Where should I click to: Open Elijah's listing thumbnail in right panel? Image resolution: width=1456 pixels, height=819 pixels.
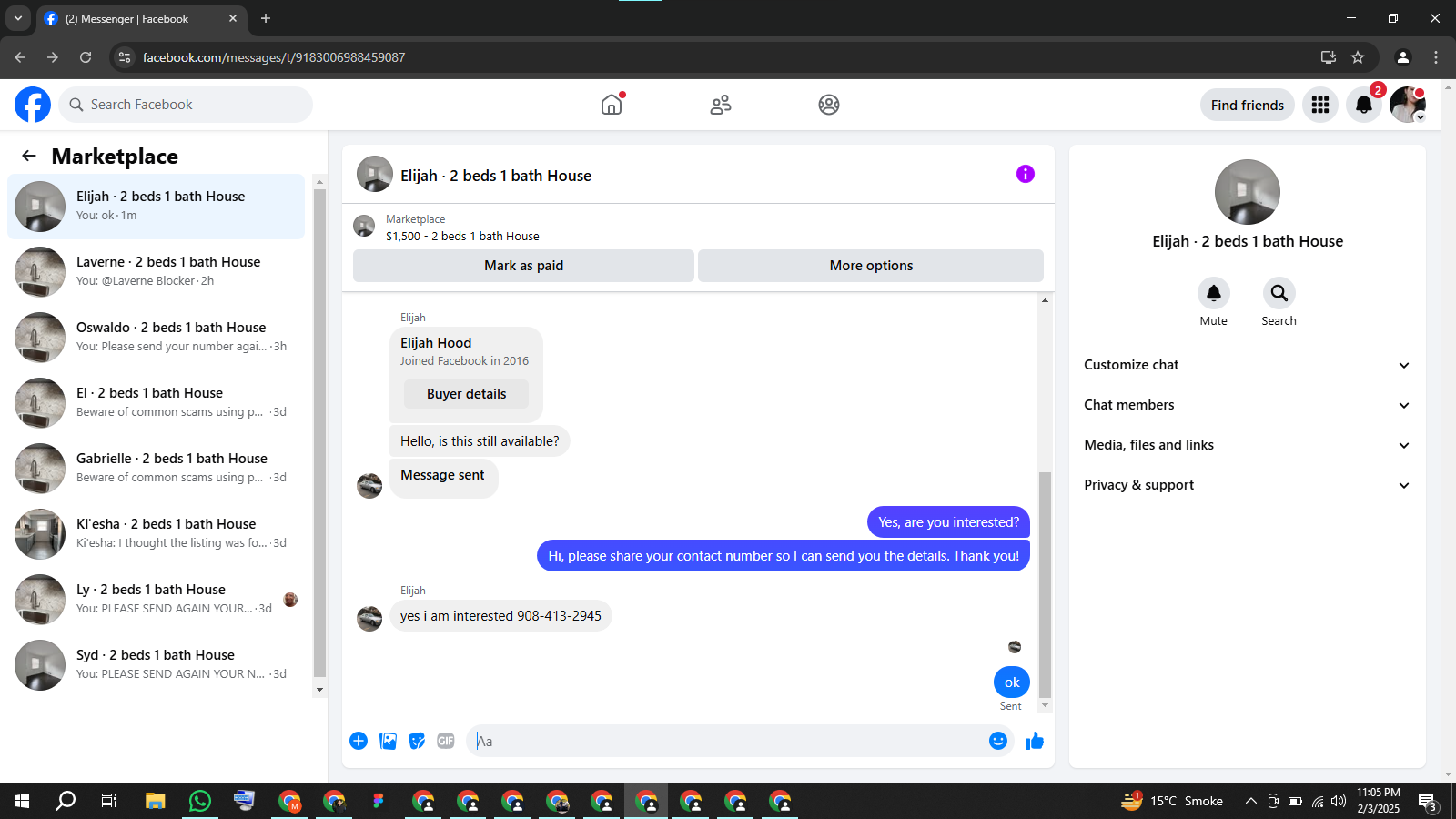[x=1248, y=192]
